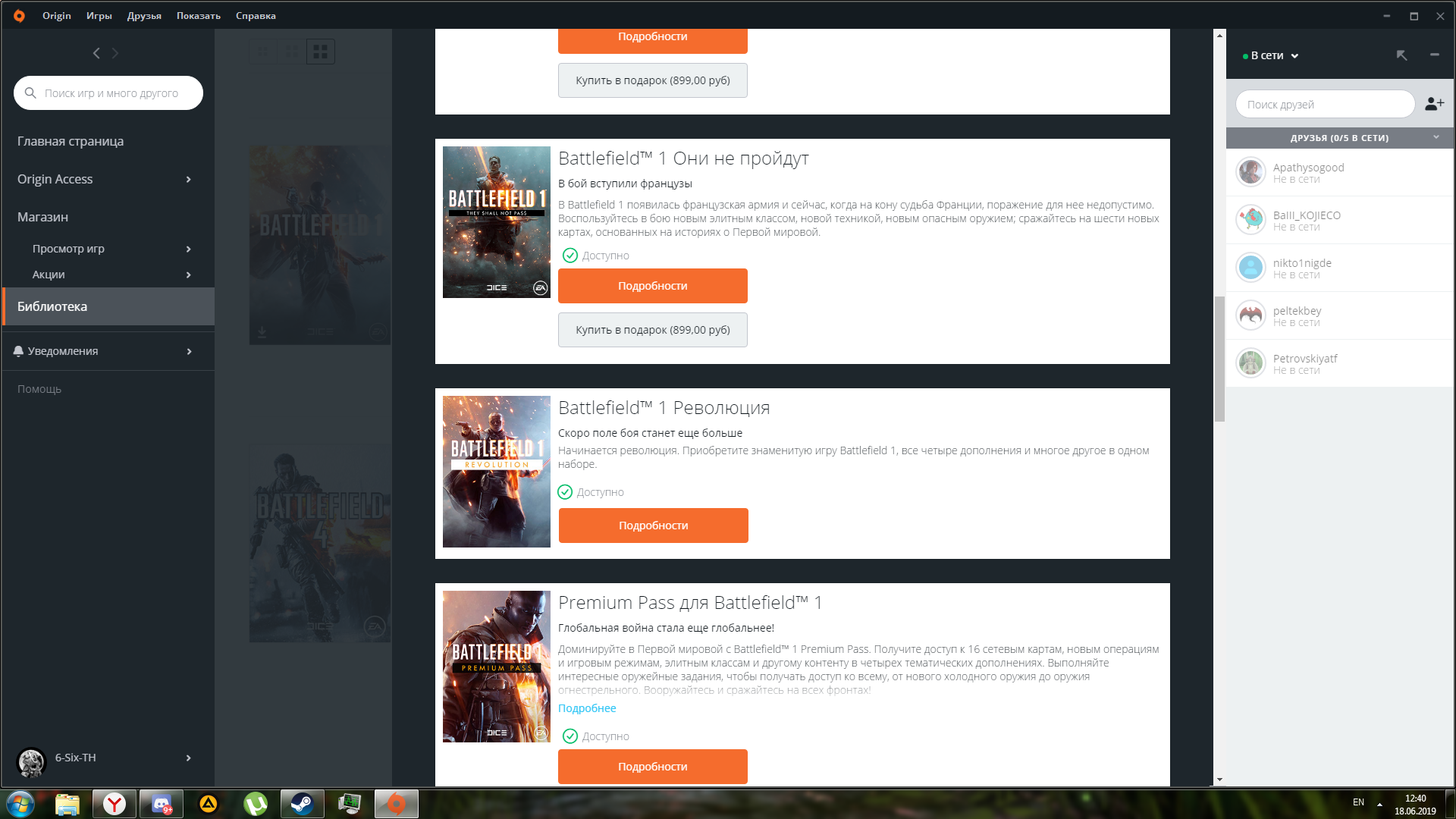Open Premium Pass cover thumbnail
The image size is (1456, 819).
tap(497, 667)
